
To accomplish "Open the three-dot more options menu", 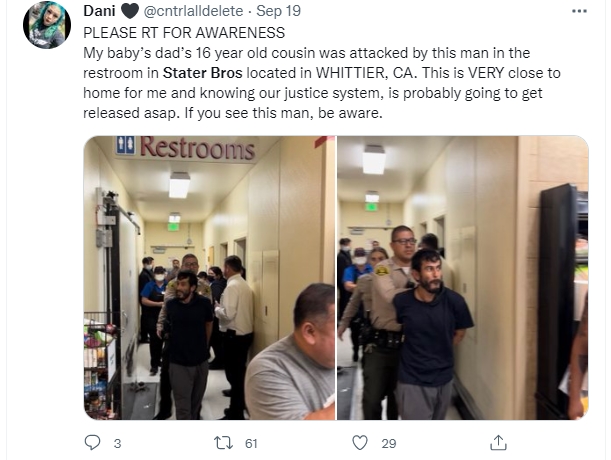I will pos(579,11).
